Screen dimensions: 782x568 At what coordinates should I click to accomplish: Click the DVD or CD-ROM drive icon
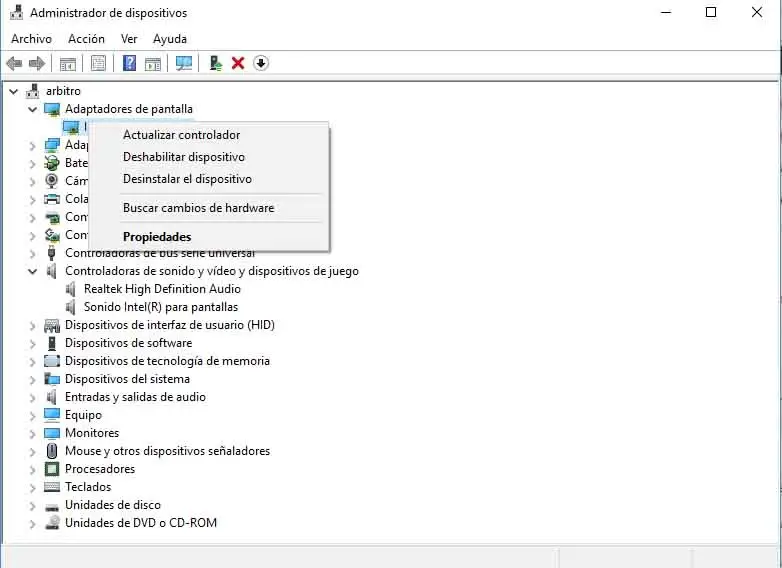pyautogui.click(x=52, y=523)
